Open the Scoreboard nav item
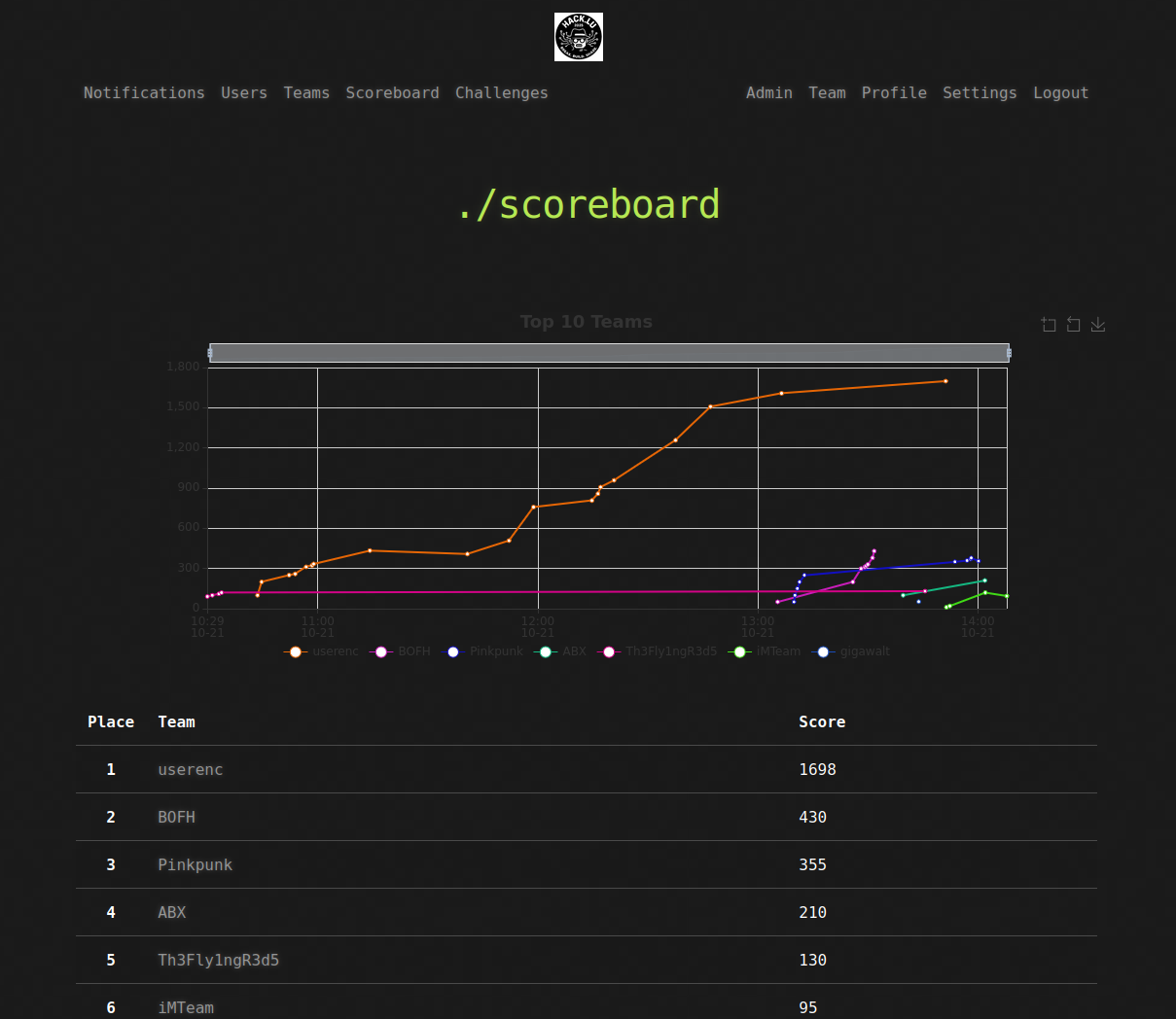The width and height of the screenshot is (1176, 1019). [x=393, y=92]
